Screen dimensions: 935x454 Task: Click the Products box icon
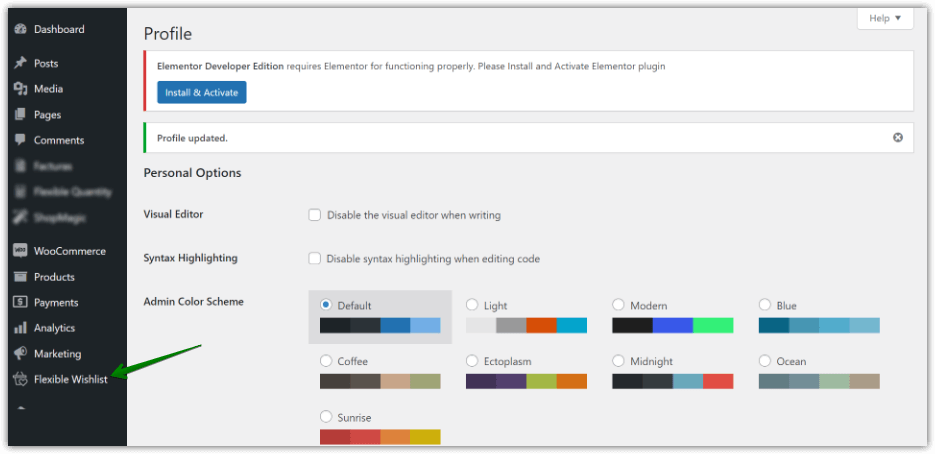point(20,277)
